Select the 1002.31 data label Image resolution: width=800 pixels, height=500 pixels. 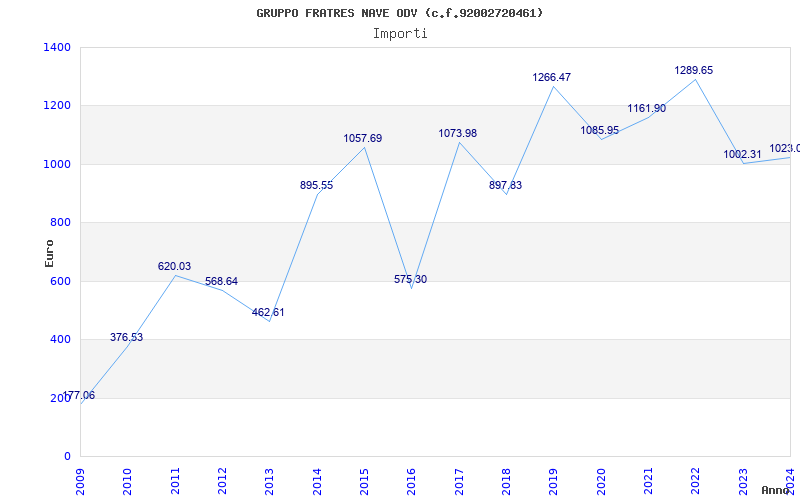click(742, 155)
